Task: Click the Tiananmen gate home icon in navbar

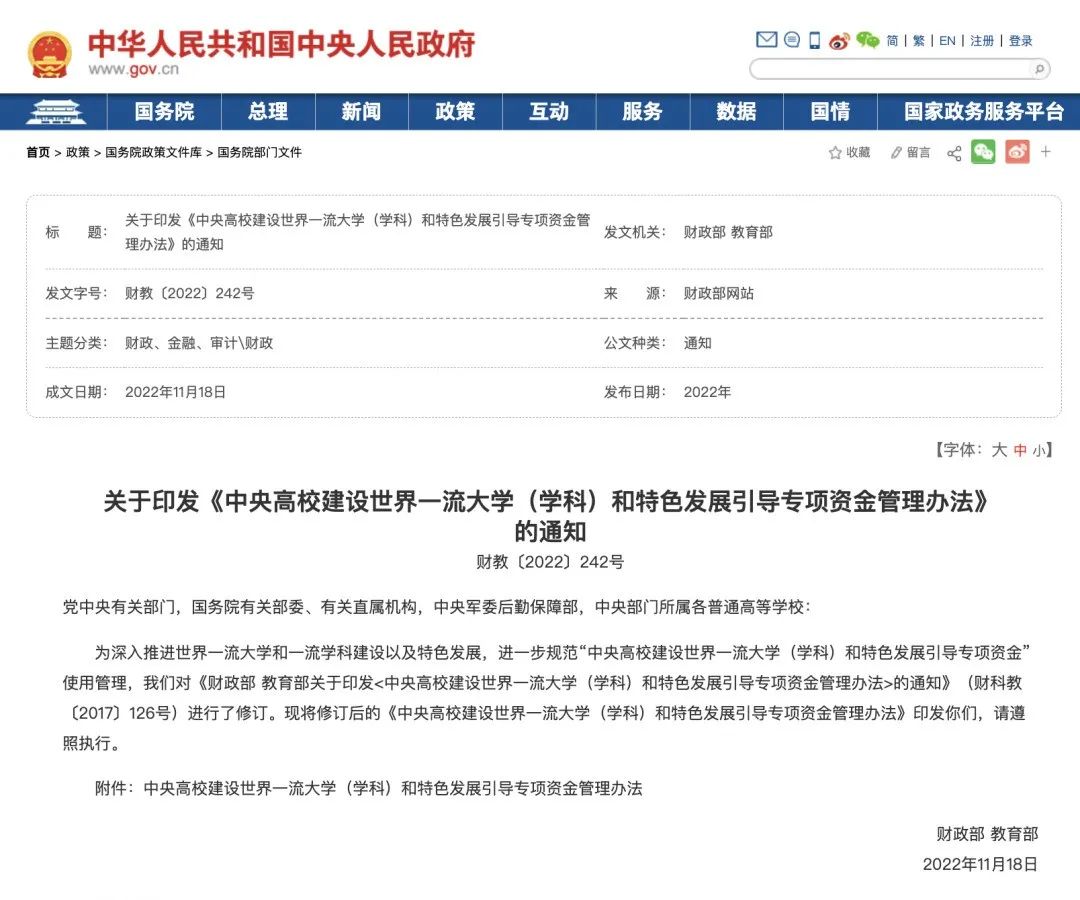Action: [x=56, y=112]
